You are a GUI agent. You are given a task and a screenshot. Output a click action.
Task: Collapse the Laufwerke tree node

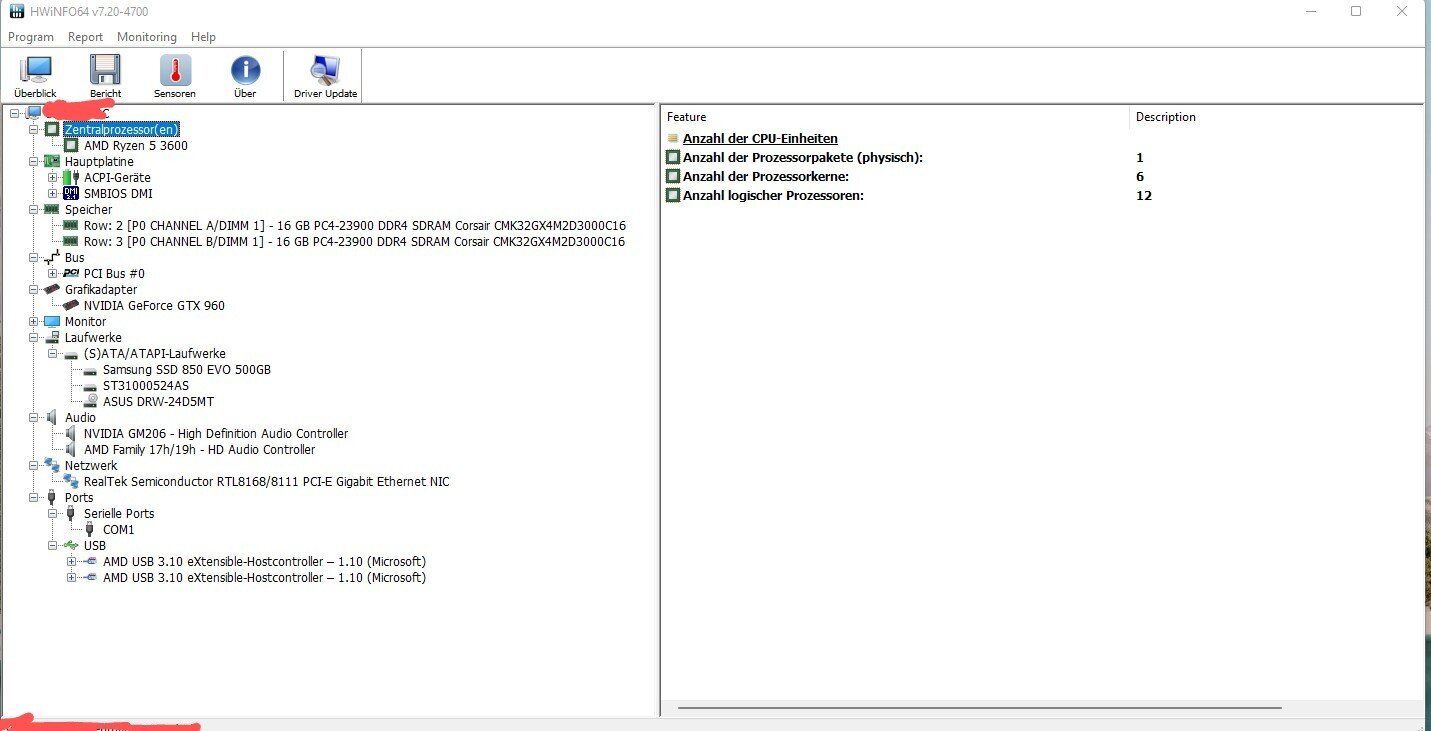click(34, 338)
